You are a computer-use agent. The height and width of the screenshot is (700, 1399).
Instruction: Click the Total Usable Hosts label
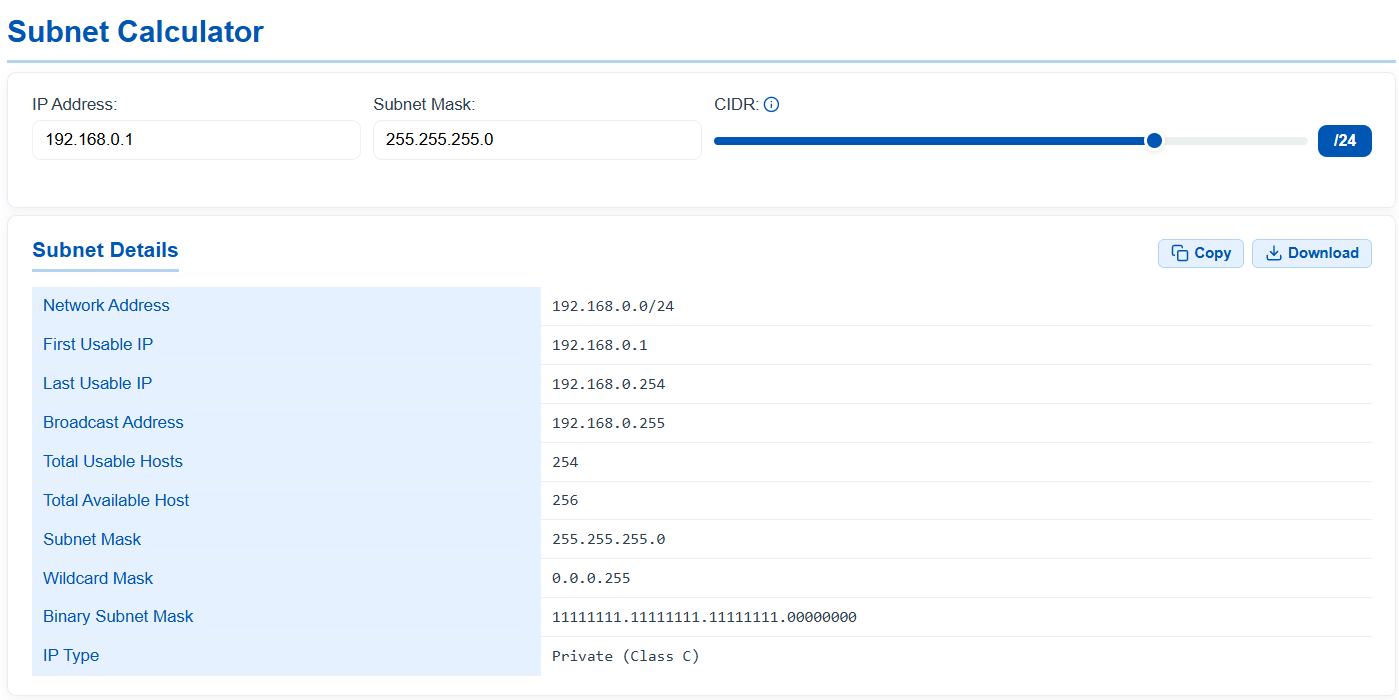(113, 462)
